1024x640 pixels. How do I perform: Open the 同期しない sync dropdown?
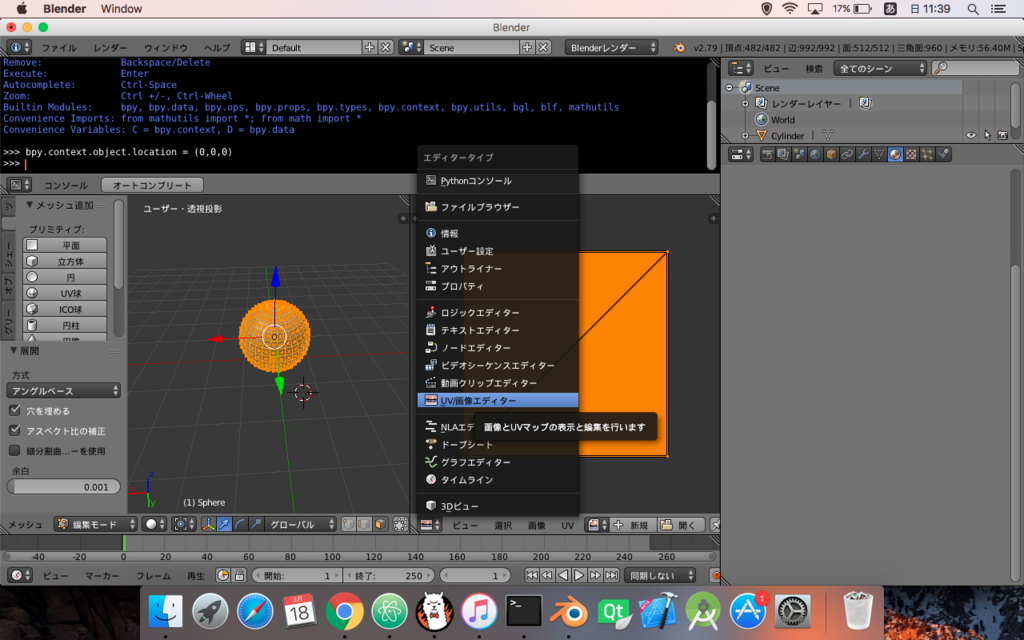pos(660,575)
